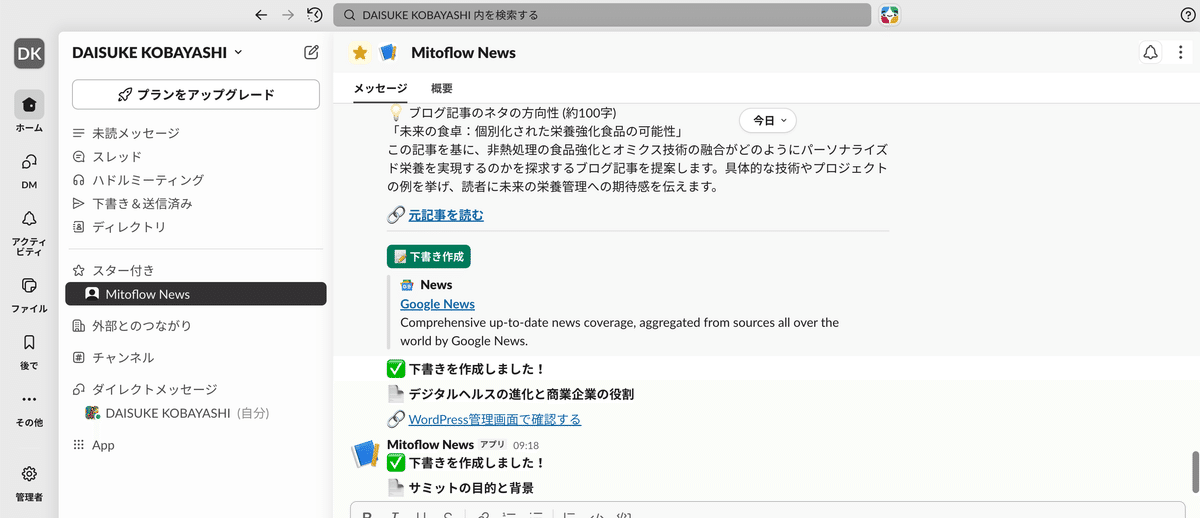Open the history clock icon
Image resolution: width=1200 pixels, height=518 pixels.
pyautogui.click(x=315, y=15)
